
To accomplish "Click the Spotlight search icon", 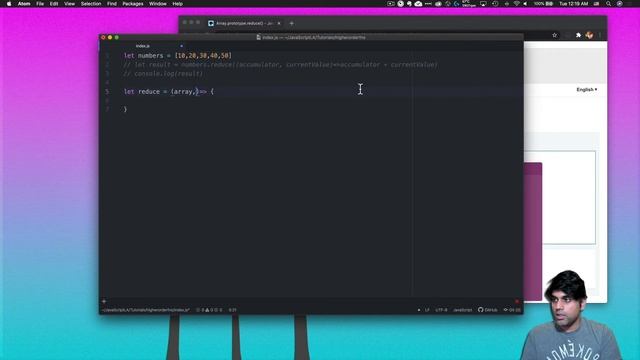I will 609,4.
